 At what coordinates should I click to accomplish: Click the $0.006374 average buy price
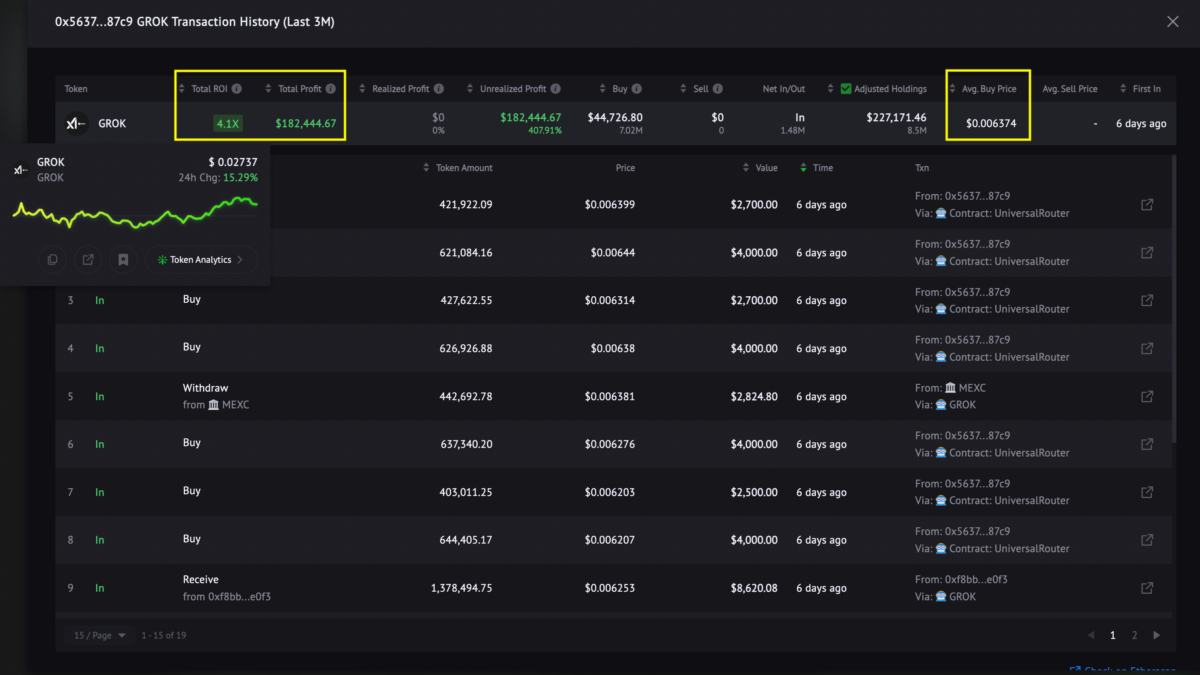tap(991, 124)
